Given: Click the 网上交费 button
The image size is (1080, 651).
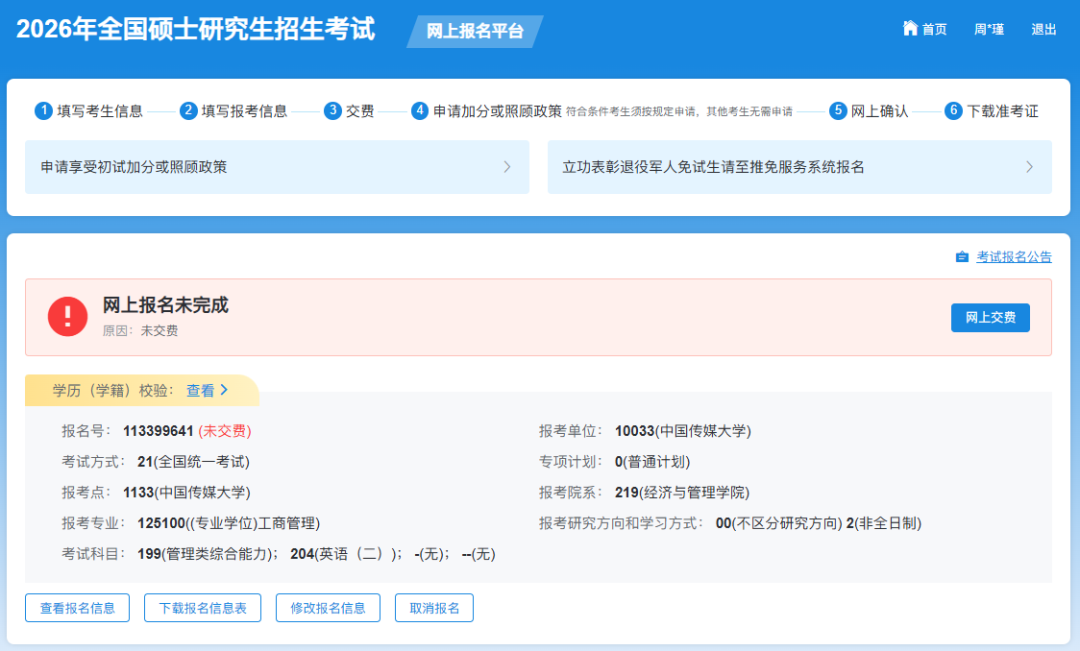Looking at the screenshot, I should [990, 317].
